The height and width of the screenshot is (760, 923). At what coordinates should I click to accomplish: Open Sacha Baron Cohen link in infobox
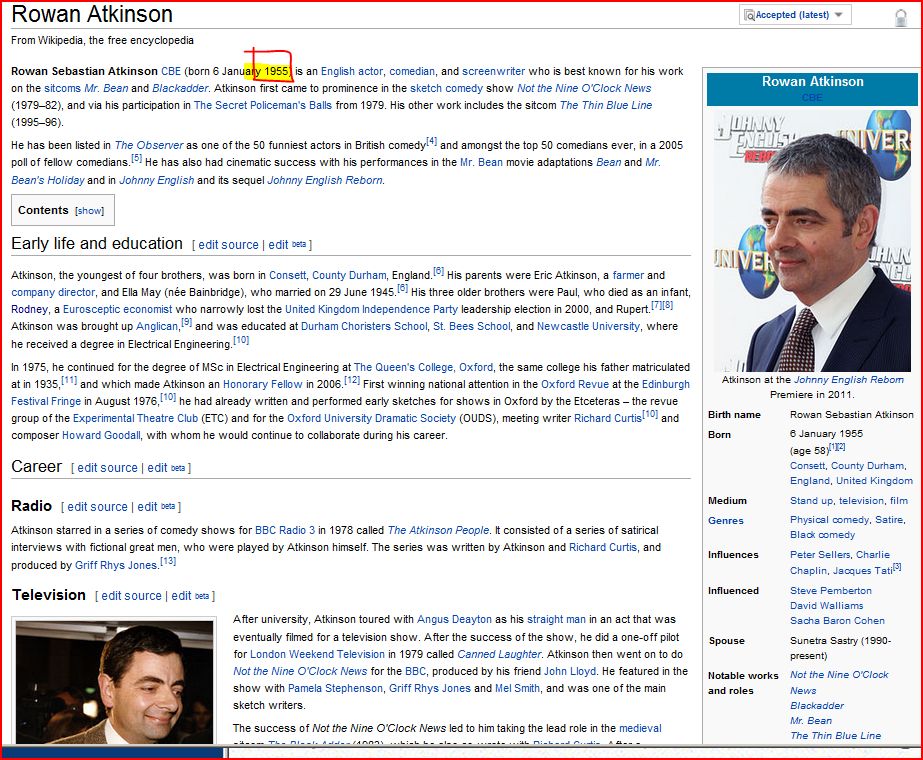[x=837, y=620]
